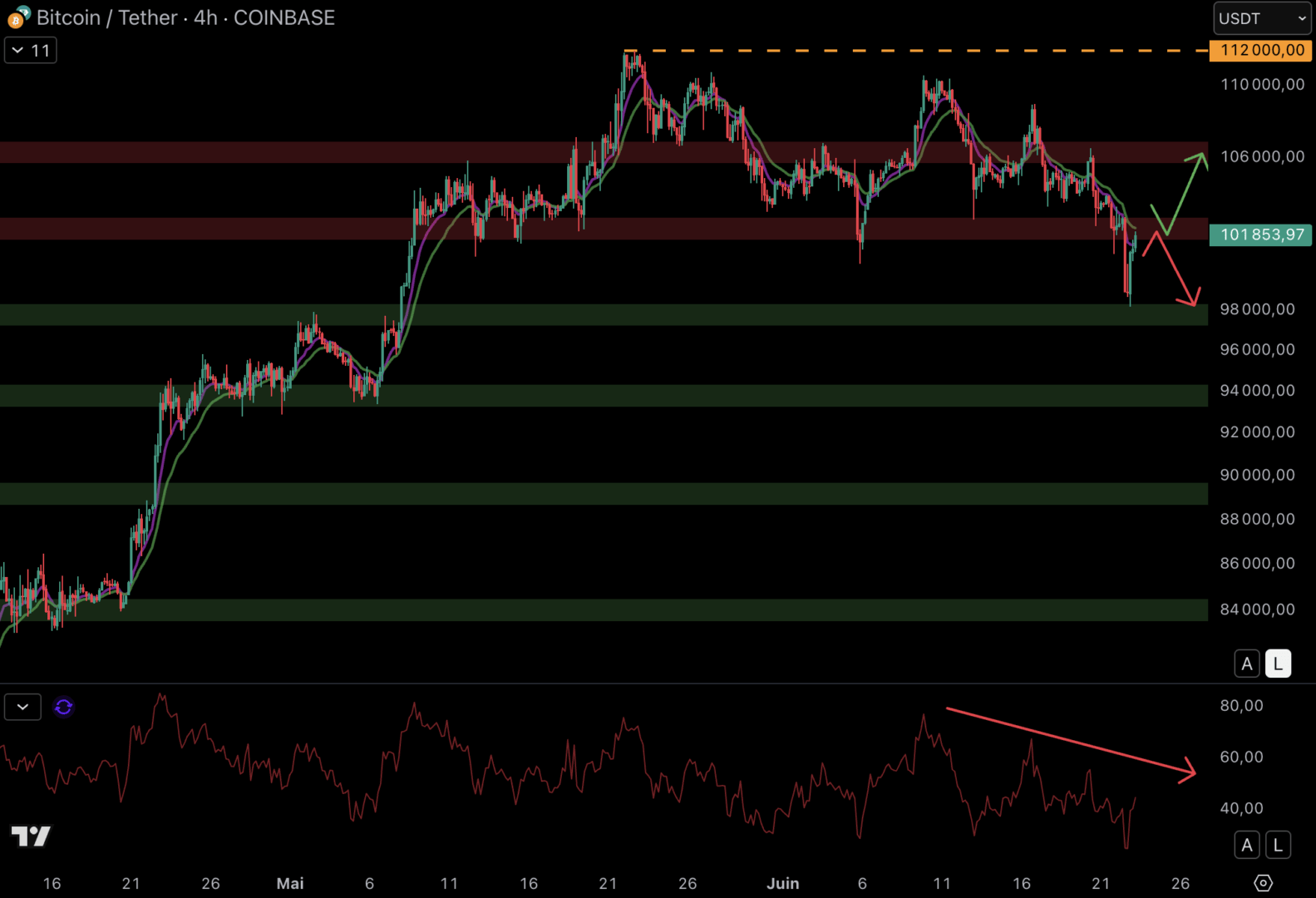Select the orange dashed 112 000 horizontal line
The image size is (1316, 898).
916,51
